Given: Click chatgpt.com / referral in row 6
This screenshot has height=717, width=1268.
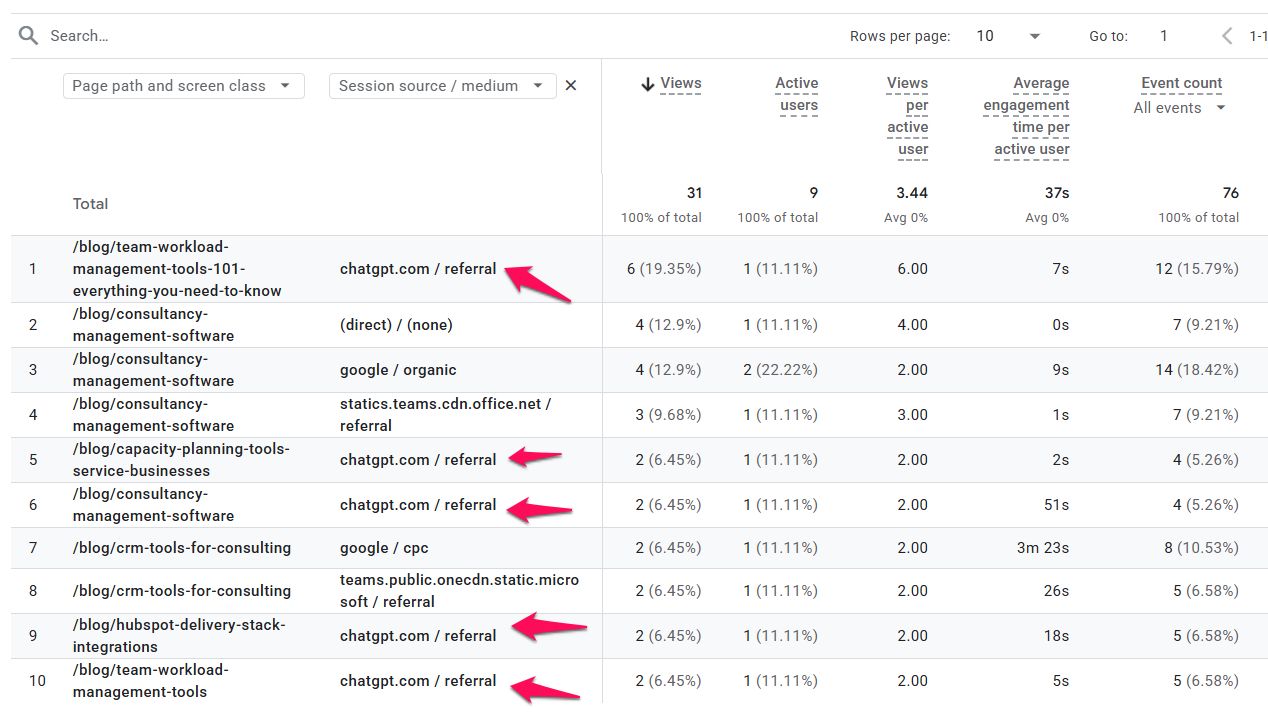Looking at the screenshot, I should [x=418, y=505].
